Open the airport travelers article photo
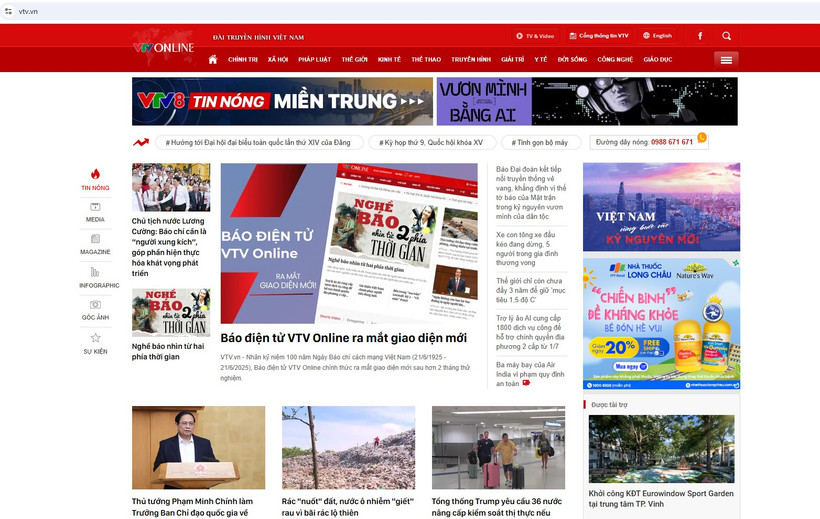 click(498, 448)
